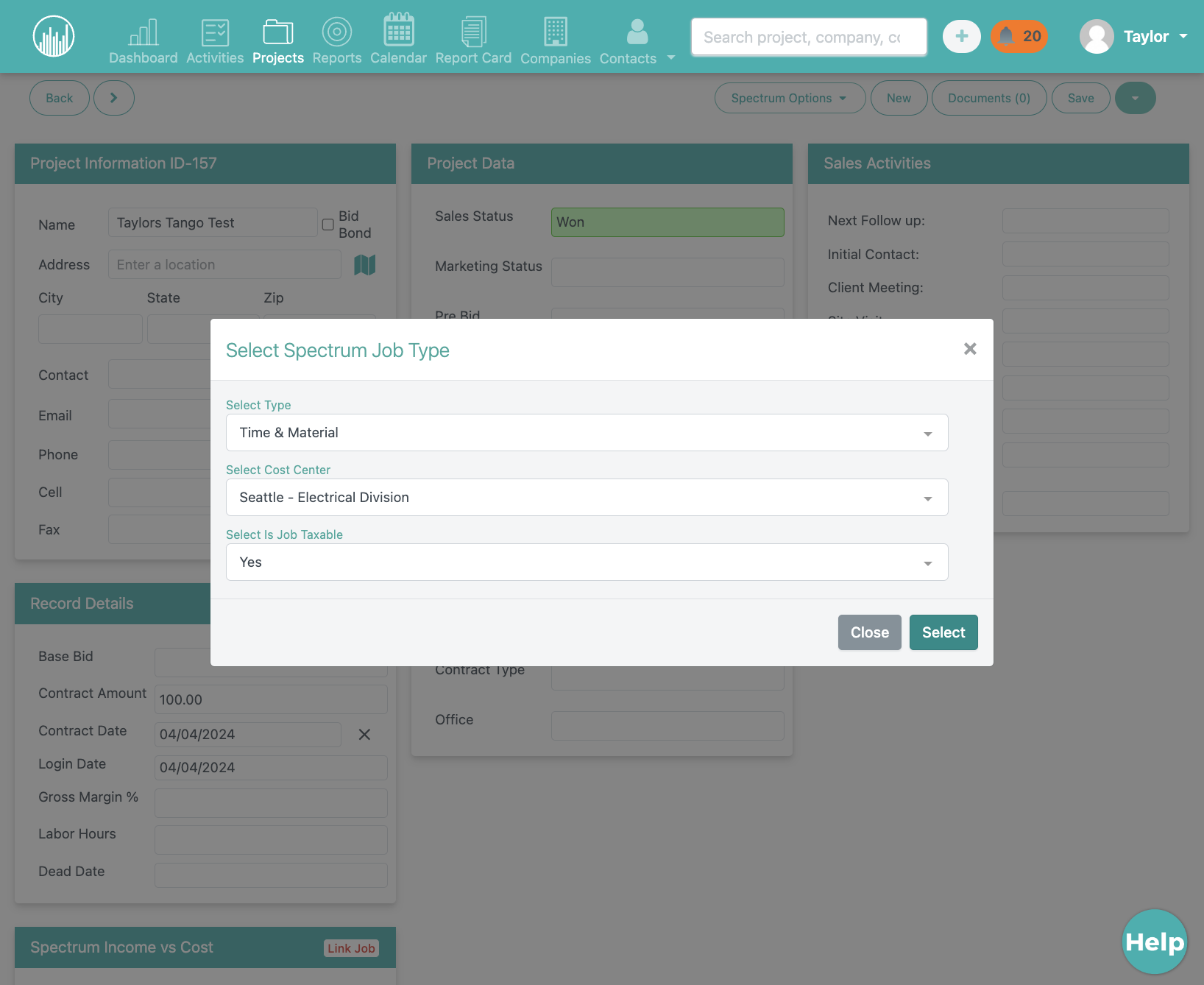The image size is (1204, 985).
Task: Open the dropdown next to Save
Action: (1136, 98)
